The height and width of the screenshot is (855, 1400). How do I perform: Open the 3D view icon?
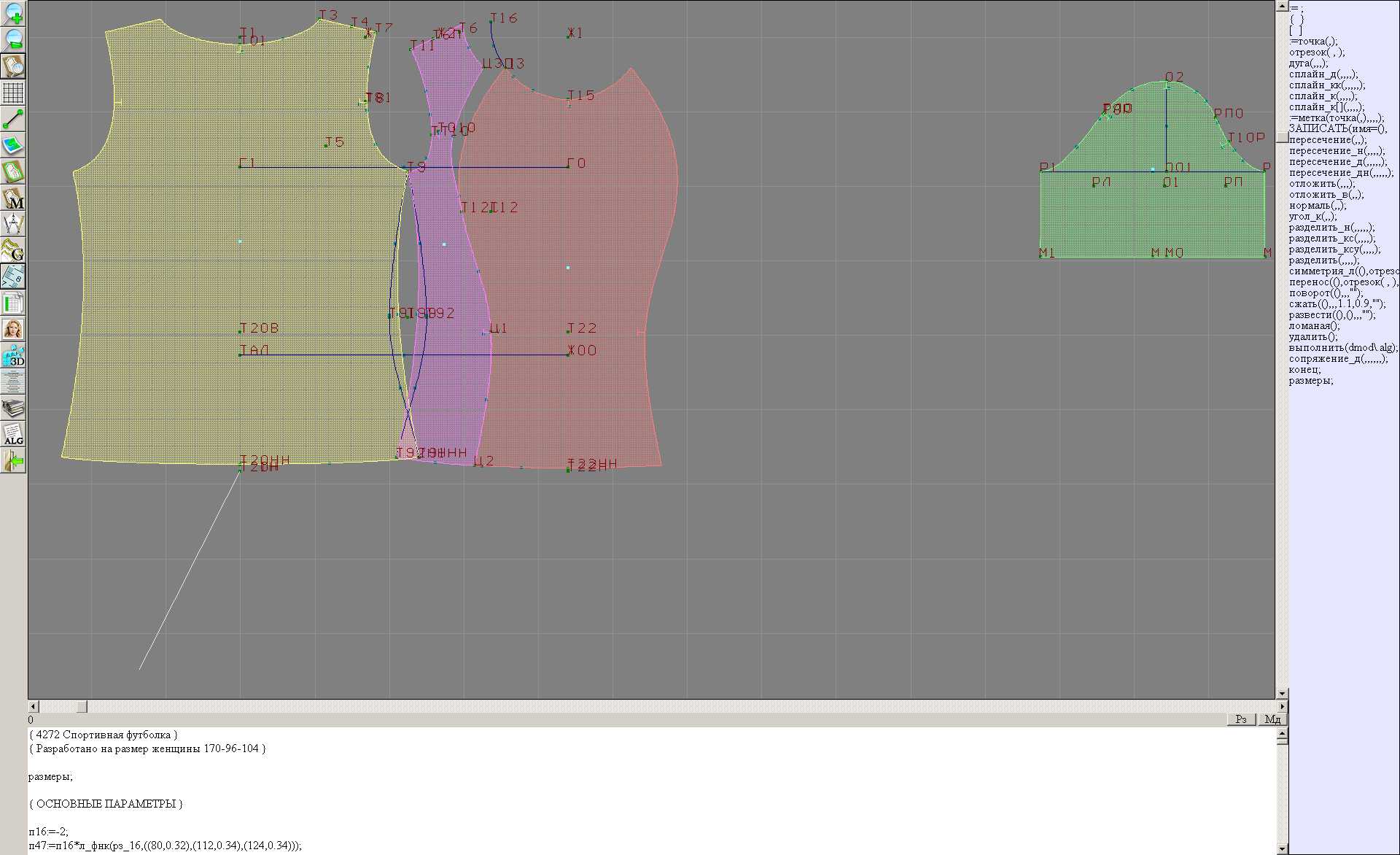coord(13,356)
